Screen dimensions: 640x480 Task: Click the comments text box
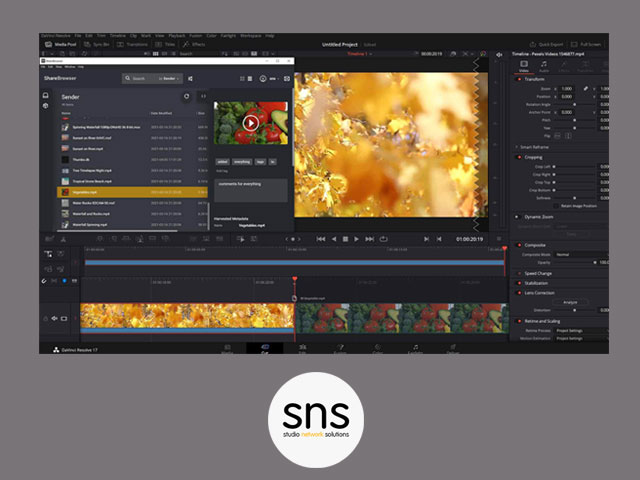pos(251,190)
